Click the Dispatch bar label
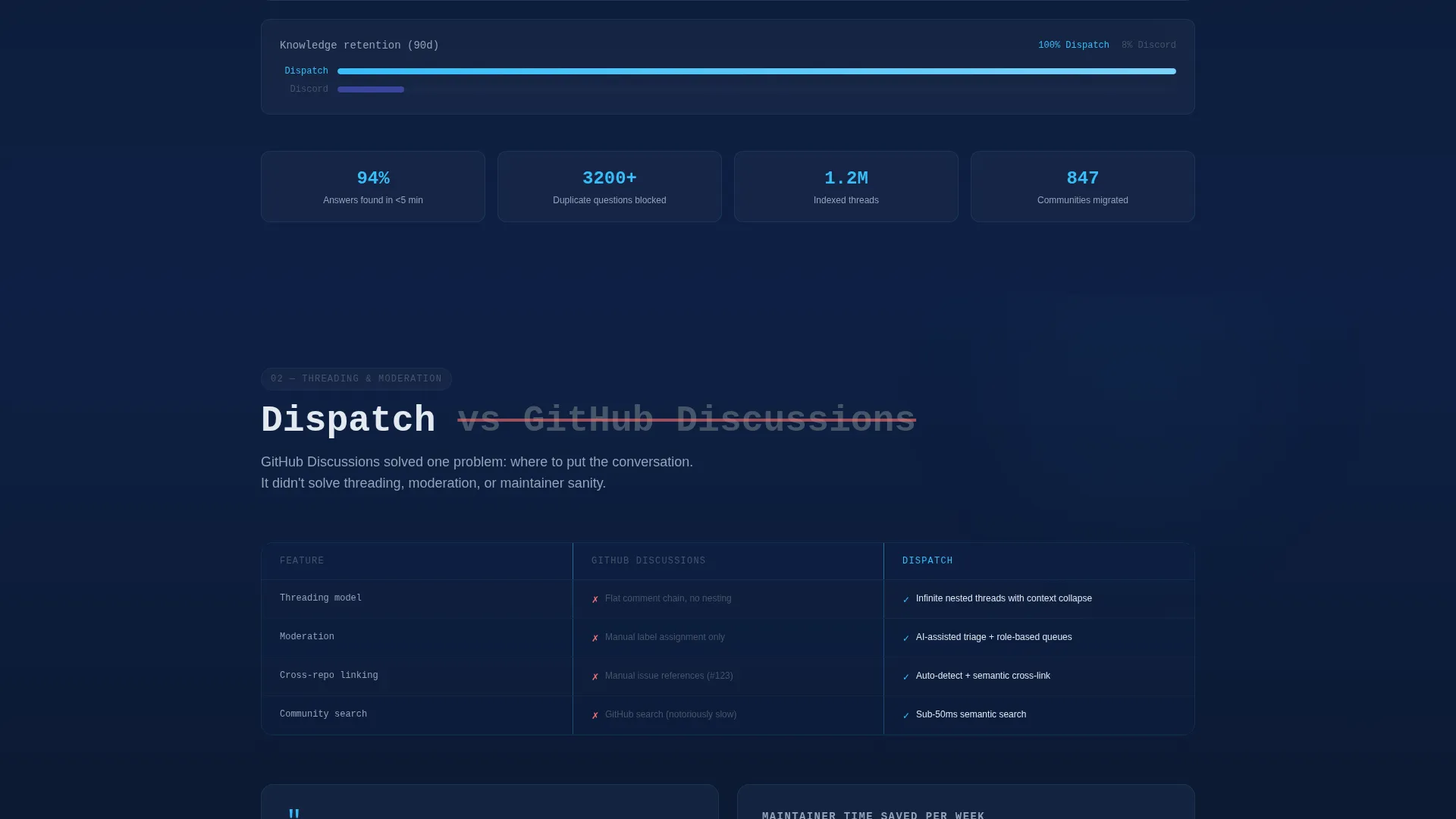This screenshot has height=819, width=1456. point(306,71)
